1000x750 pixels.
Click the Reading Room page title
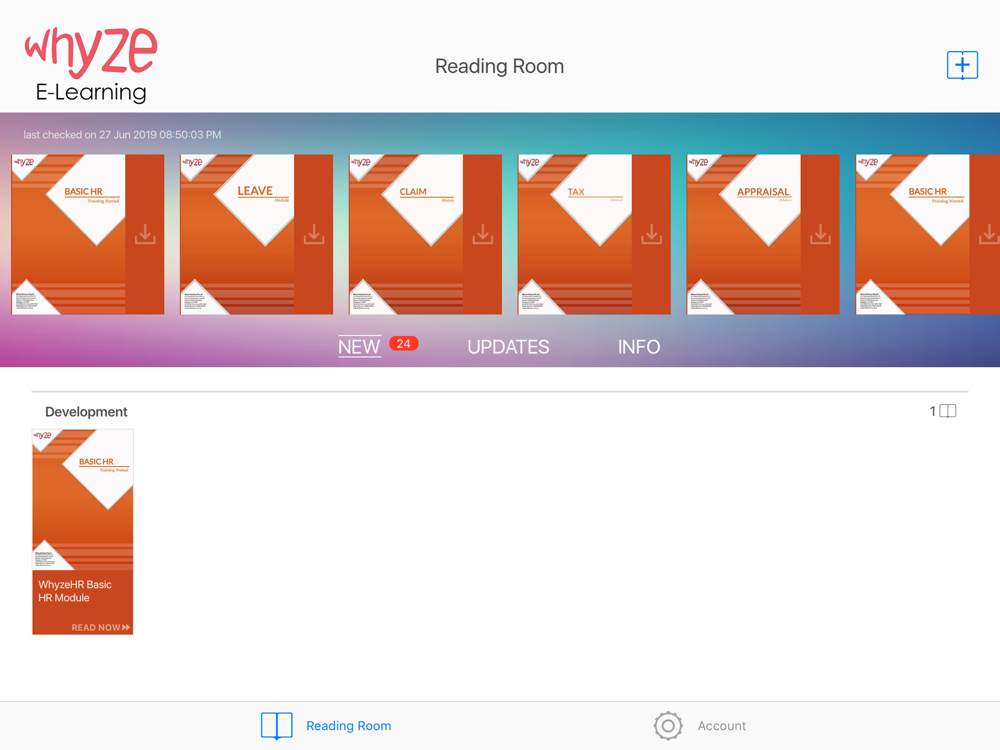(499, 66)
